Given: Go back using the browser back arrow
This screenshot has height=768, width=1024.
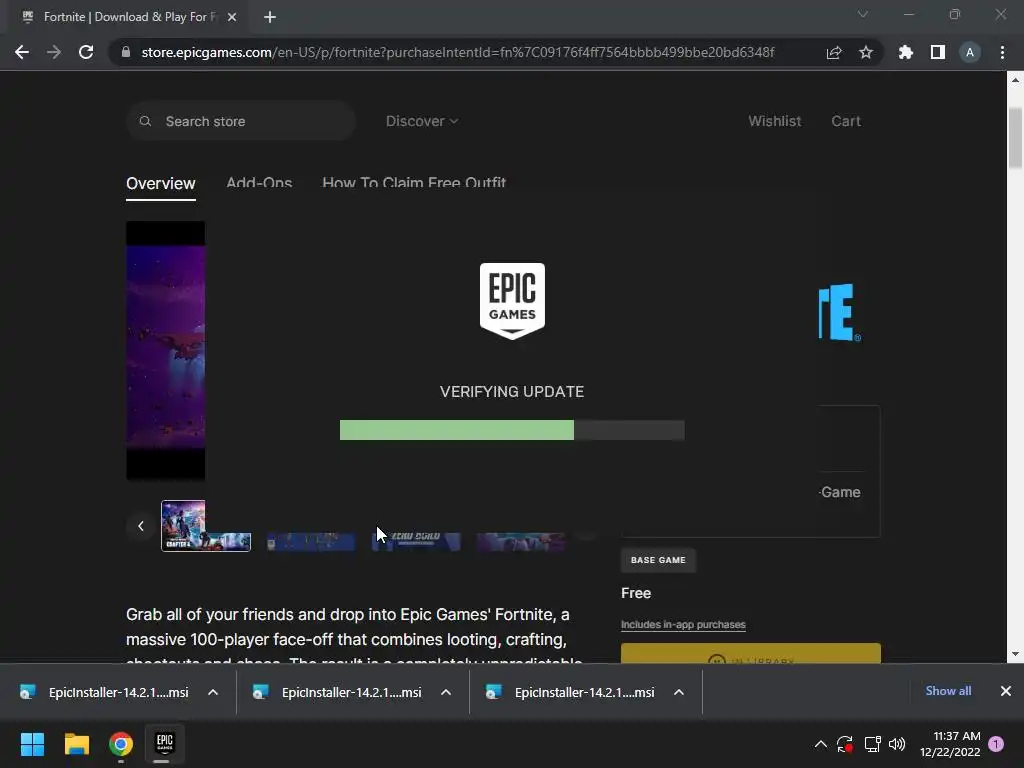Looking at the screenshot, I should point(22,52).
